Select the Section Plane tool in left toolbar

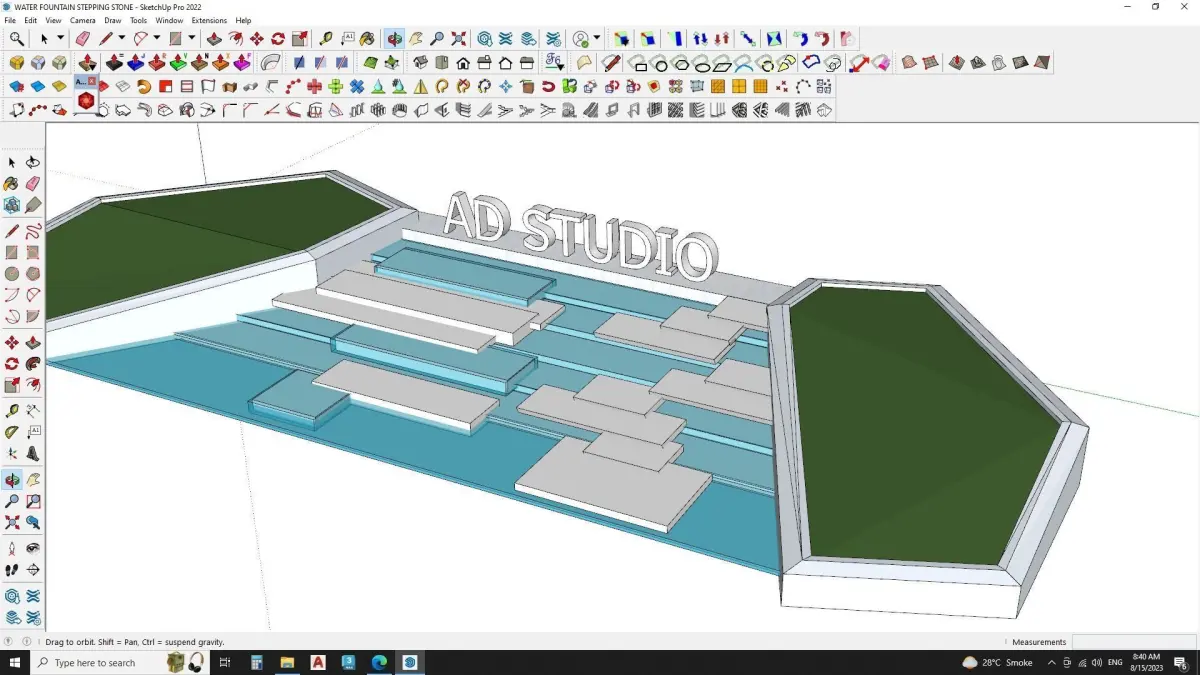click(33, 570)
